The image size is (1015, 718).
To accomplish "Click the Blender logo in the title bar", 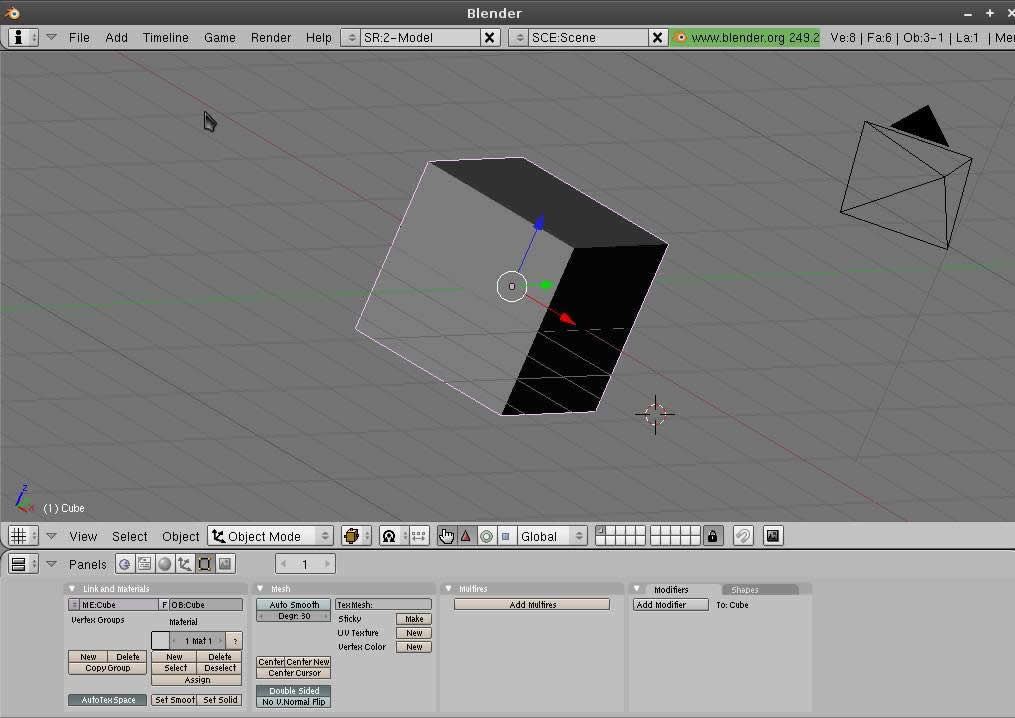I will (12, 12).
